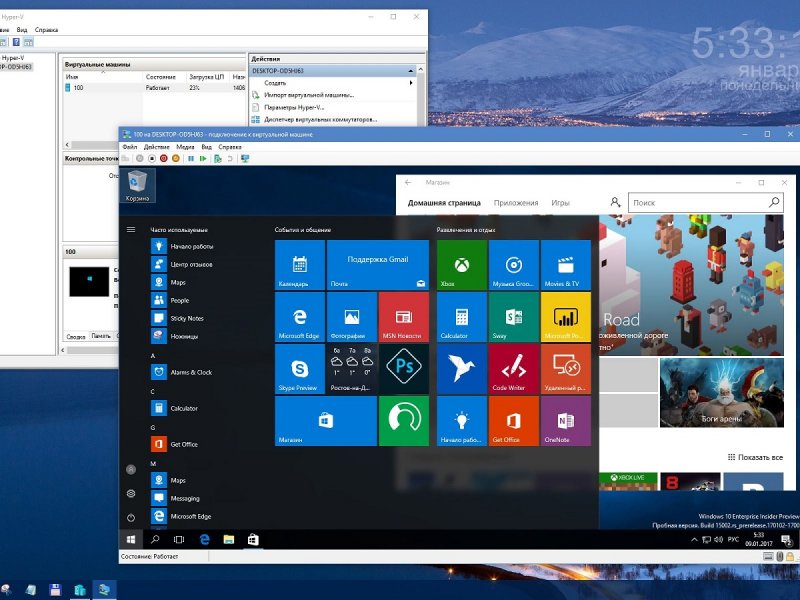The image size is (800, 600).
Task: Click Показать все in Store
Action: [755, 457]
